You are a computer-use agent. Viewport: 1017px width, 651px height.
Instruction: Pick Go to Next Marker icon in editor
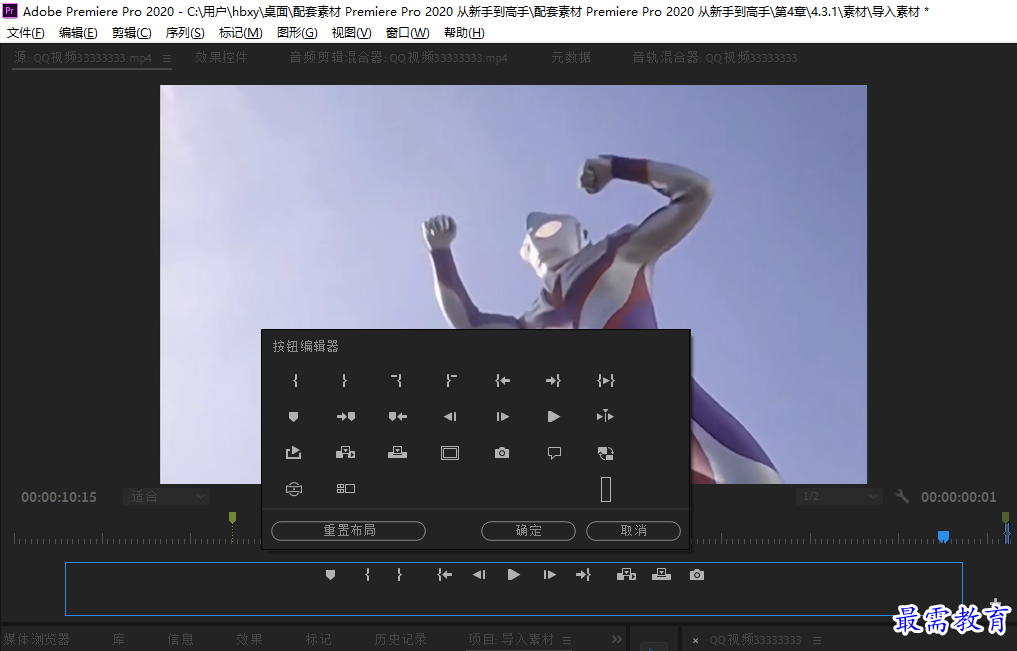tap(346, 417)
